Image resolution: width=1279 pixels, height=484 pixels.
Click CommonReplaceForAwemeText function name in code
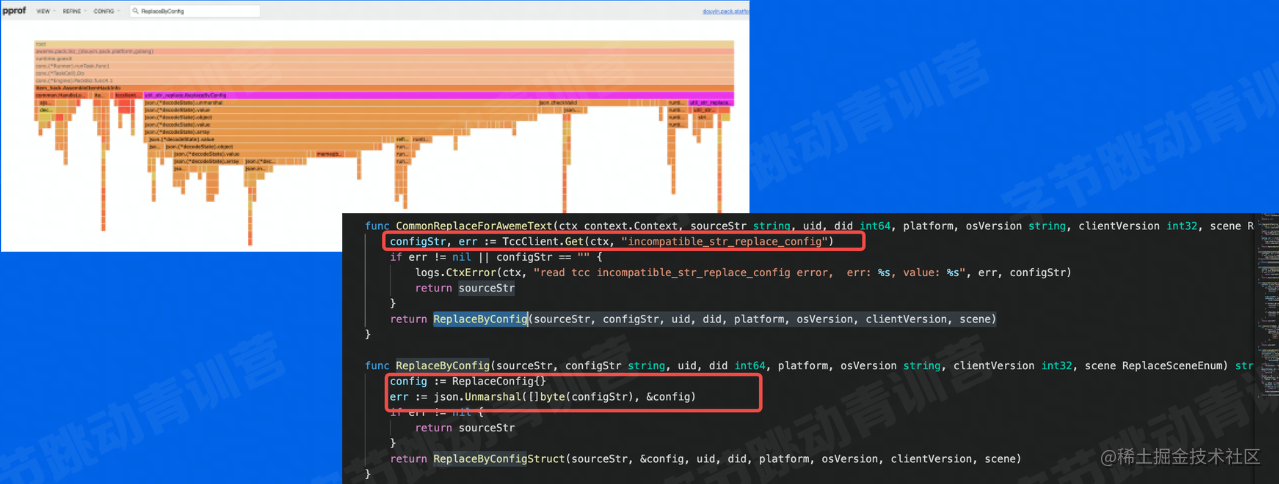click(x=474, y=226)
